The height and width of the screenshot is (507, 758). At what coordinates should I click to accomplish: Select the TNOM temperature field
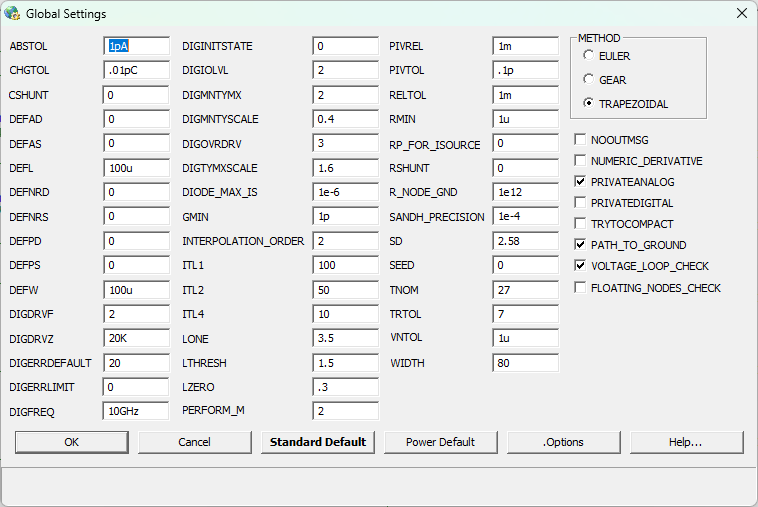(x=525, y=289)
